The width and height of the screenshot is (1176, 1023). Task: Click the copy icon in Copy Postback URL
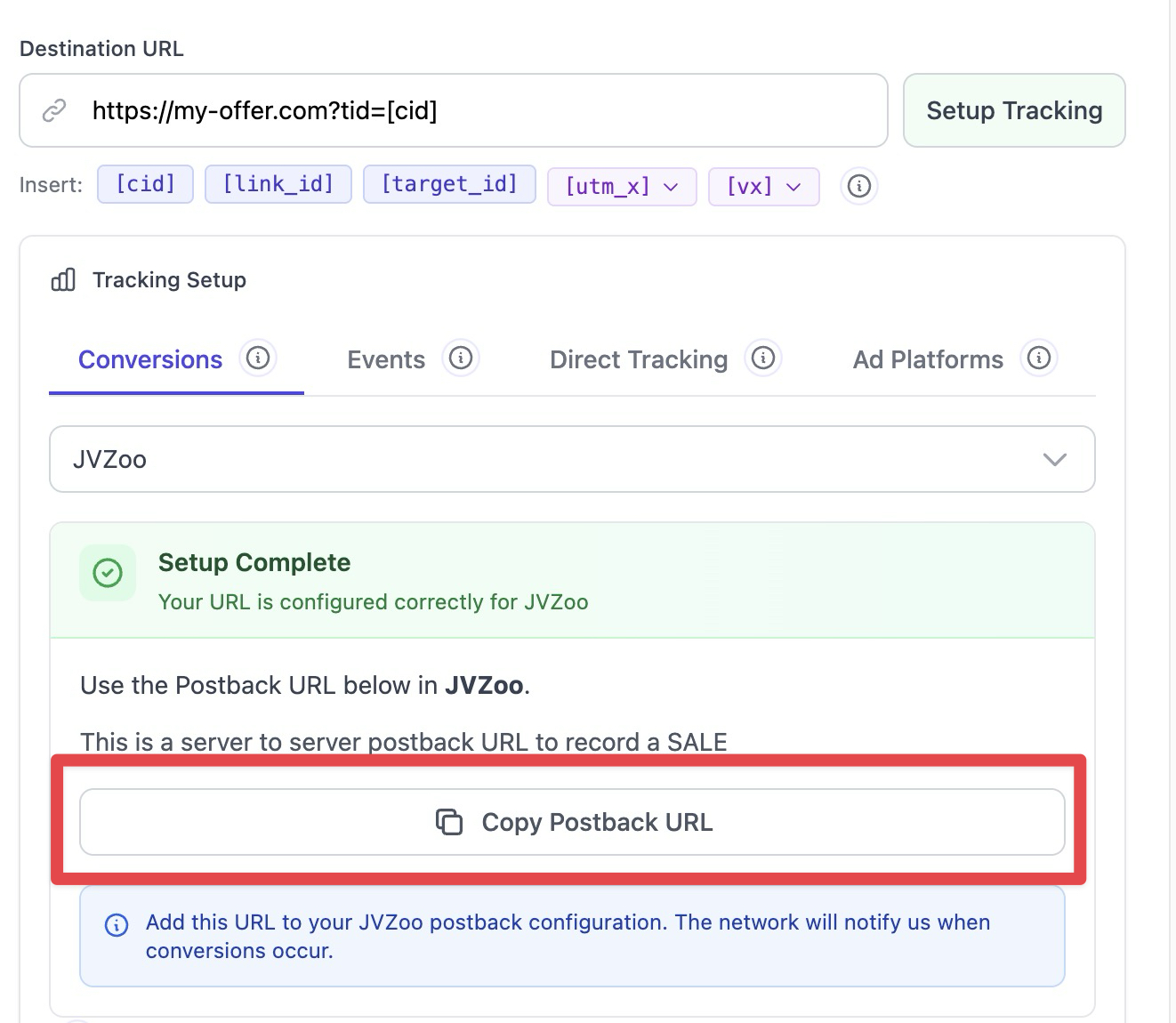[x=449, y=822]
